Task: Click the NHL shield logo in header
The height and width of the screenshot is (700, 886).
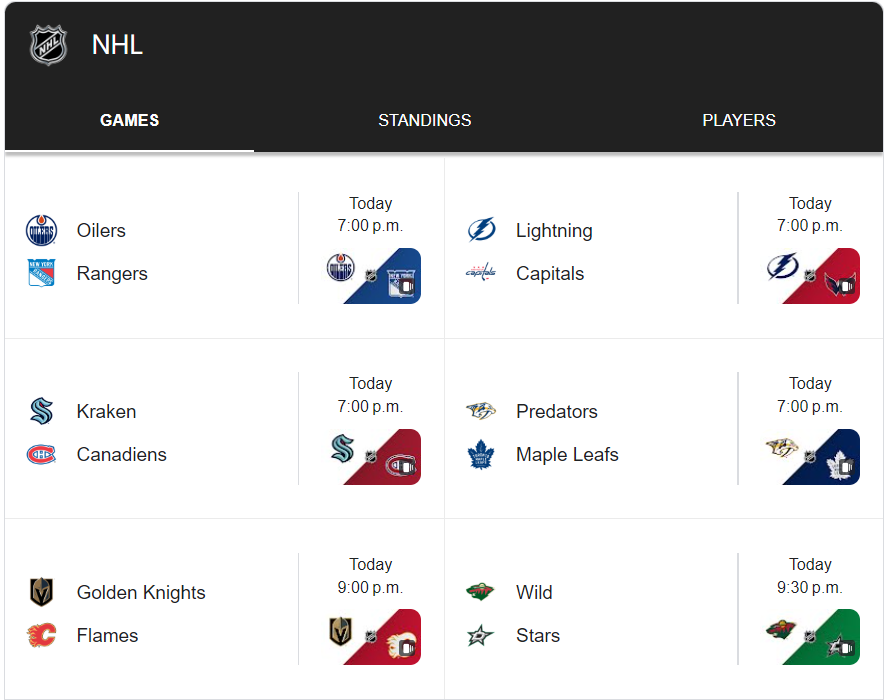Action: point(49,45)
